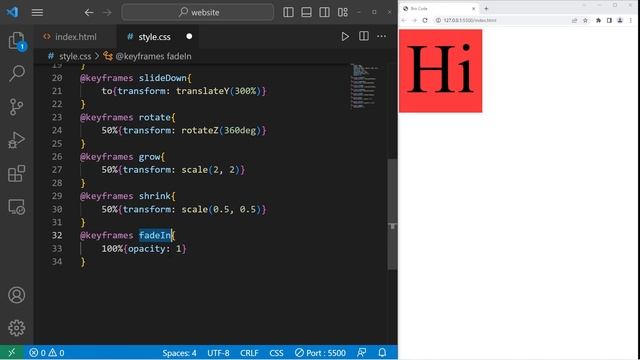Open Customize Layout options

pyautogui.click(x=343, y=12)
